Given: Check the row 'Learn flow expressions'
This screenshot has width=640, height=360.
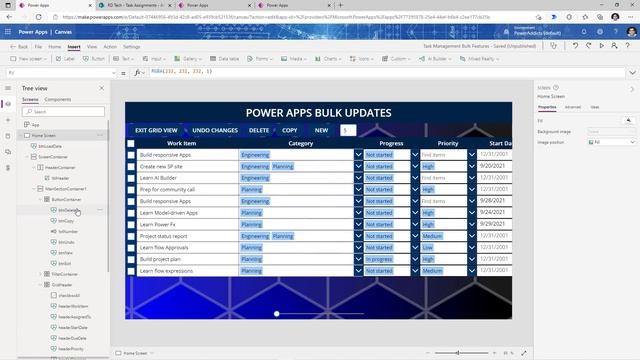Looking at the screenshot, I should (x=131, y=271).
